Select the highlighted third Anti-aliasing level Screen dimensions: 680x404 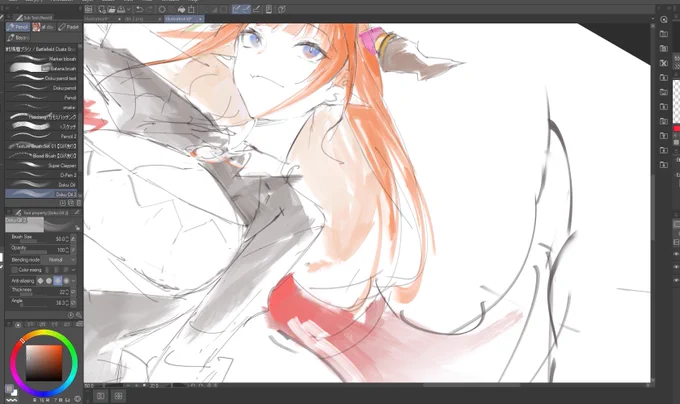pos(58,281)
